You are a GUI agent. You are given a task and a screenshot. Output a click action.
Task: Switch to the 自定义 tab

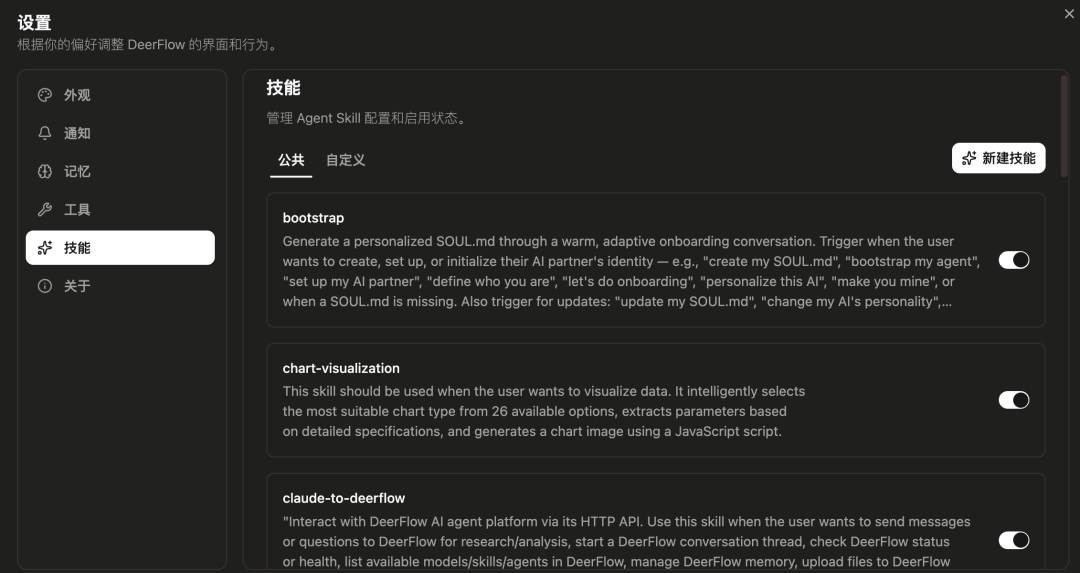click(x=345, y=160)
